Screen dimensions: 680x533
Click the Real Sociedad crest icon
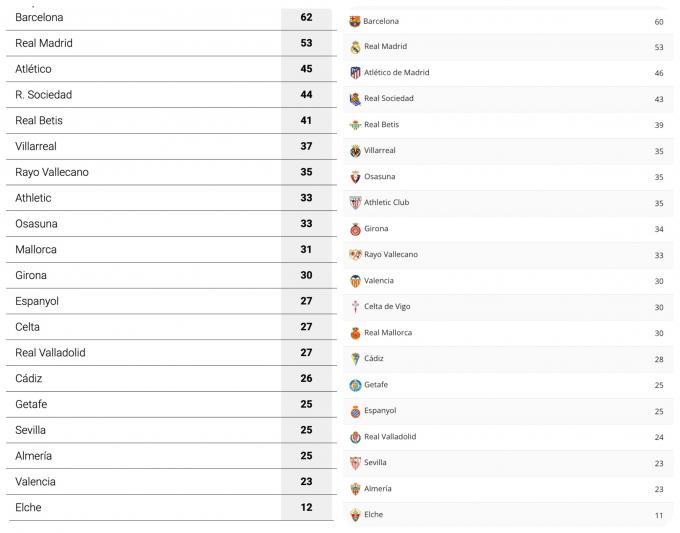[355, 99]
